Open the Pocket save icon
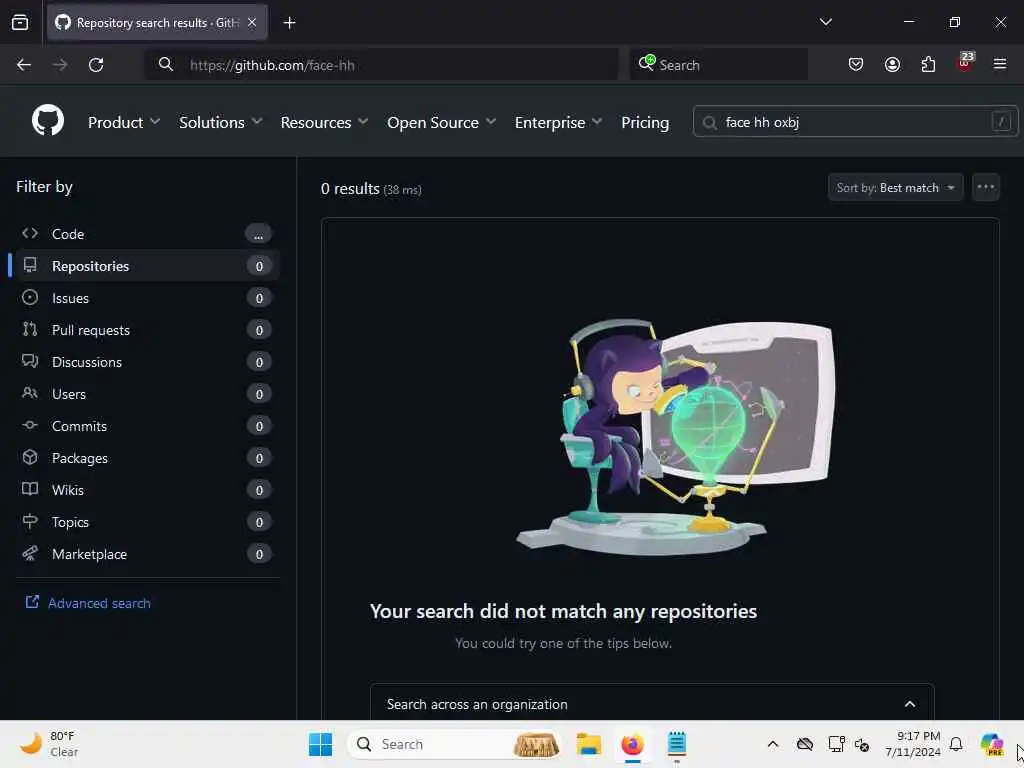The width and height of the screenshot is (1024, 768). coord(856,64)
